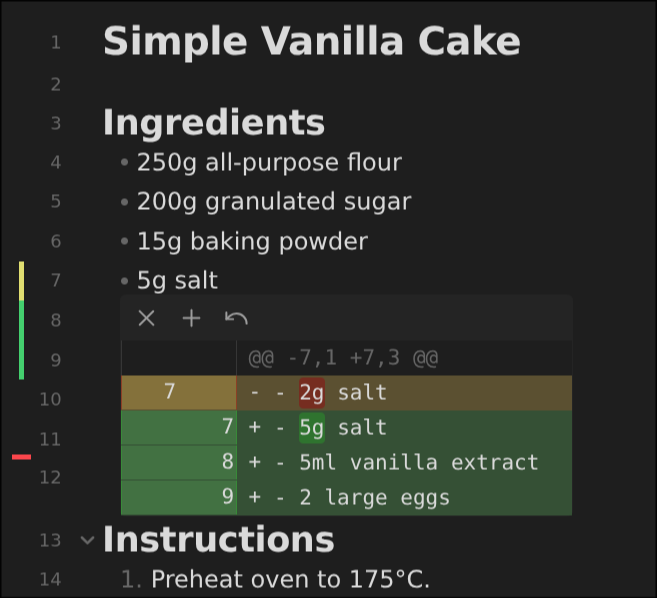Revert the hunk using the undo arrow
Viewport: 657px width, 598px height.
point(236,319)
